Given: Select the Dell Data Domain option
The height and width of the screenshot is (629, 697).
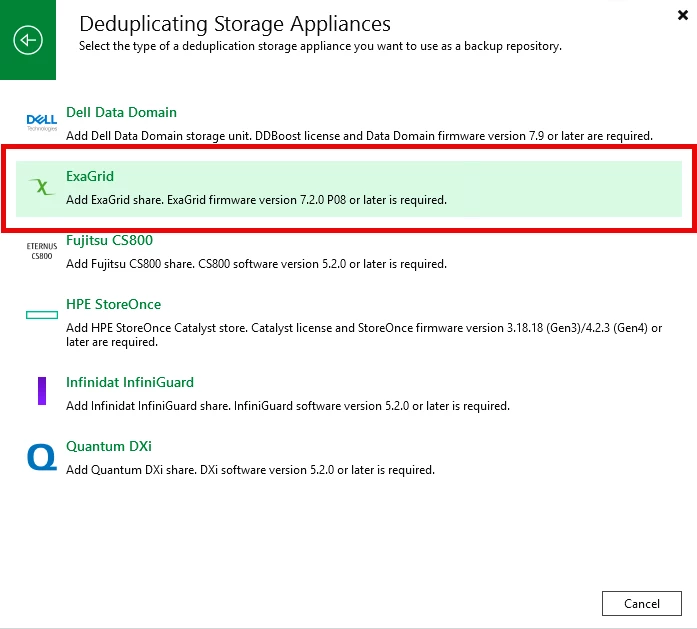Looking at the screenshot, I should pos(121,112).
